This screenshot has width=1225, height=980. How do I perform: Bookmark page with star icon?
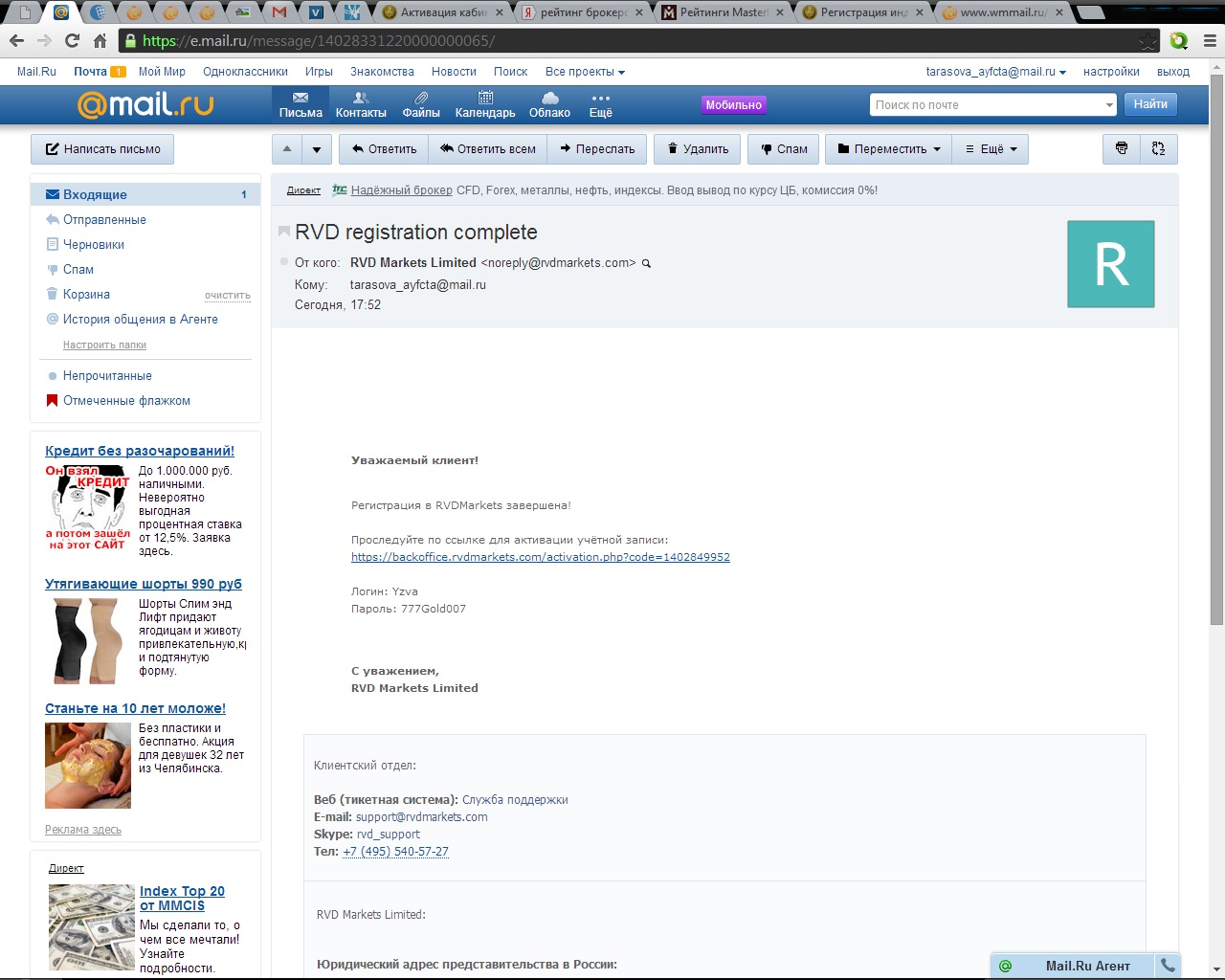click(1147, 41)
